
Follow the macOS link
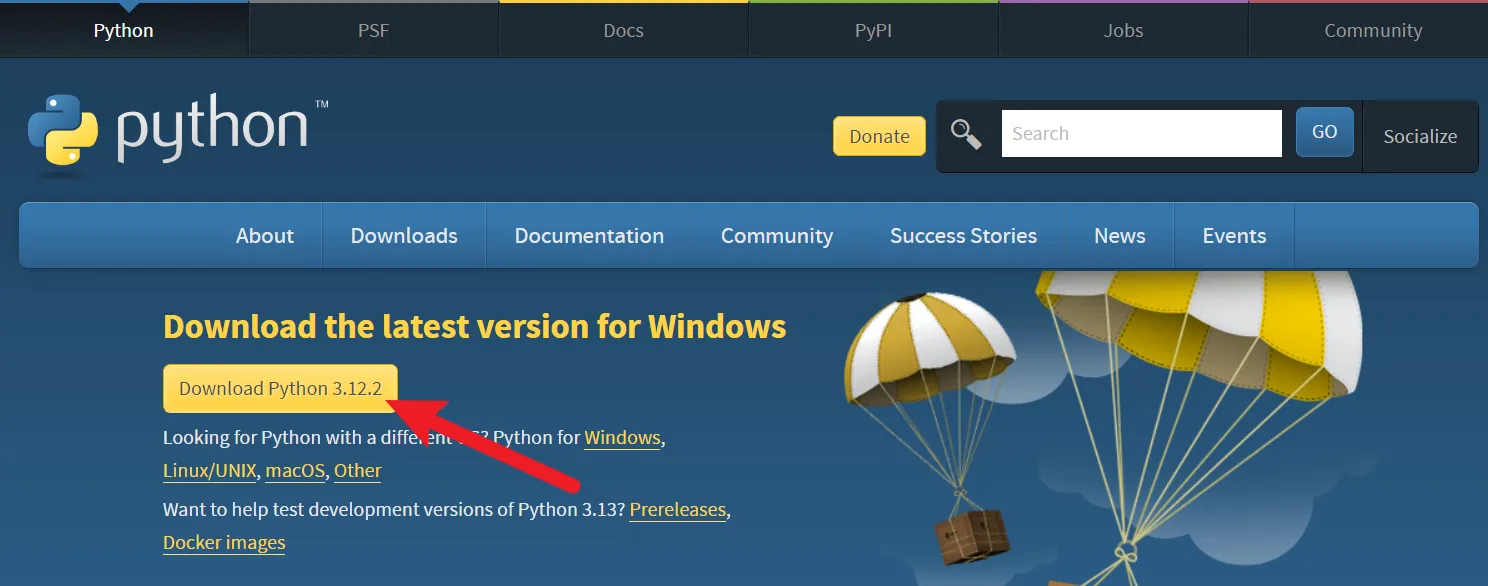[x=295, y=471]
